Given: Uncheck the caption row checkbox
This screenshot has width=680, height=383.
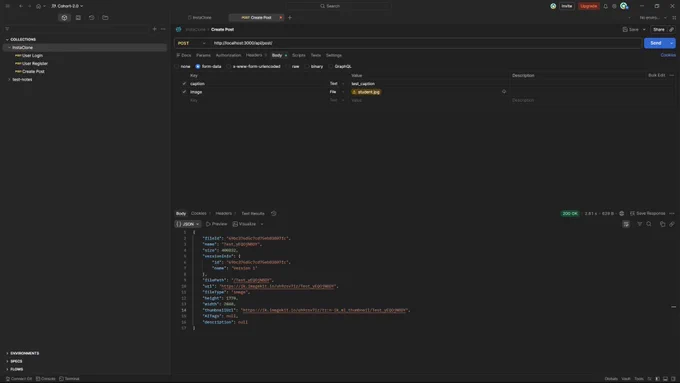Looking at the screenshot, I should coord(184,84).
